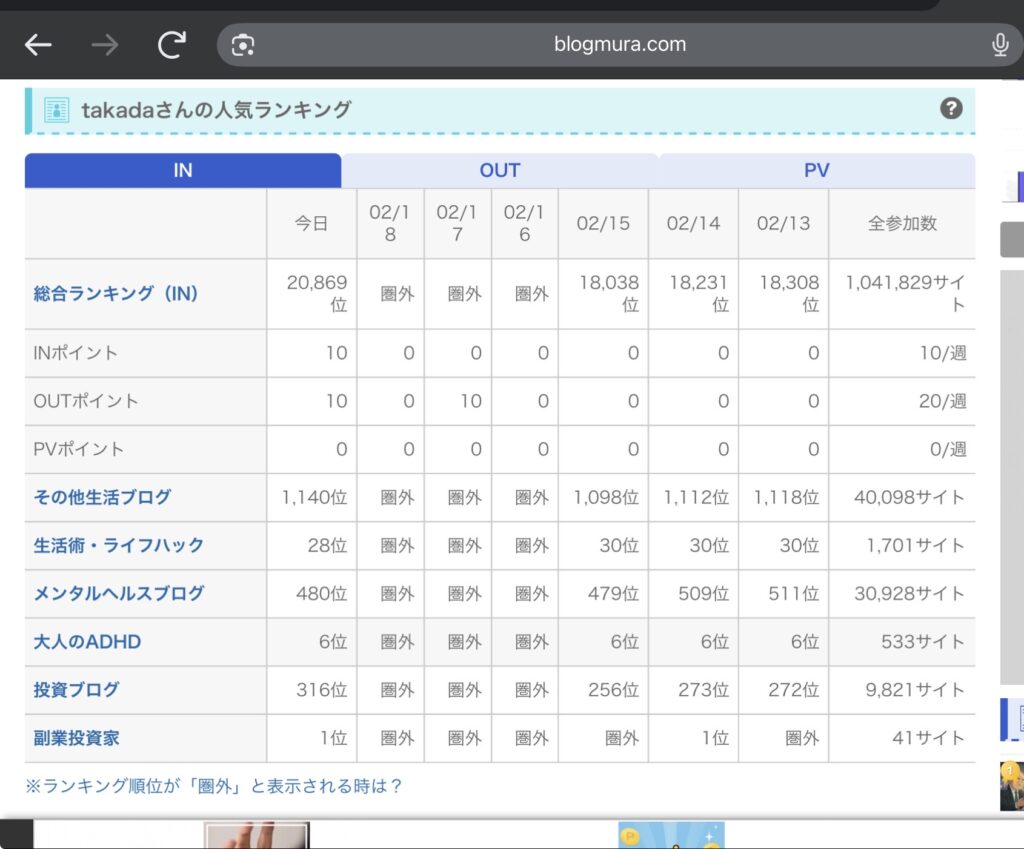Open その他生活ブログ category link
1024x849 pixels.
(x=102, y=497)
